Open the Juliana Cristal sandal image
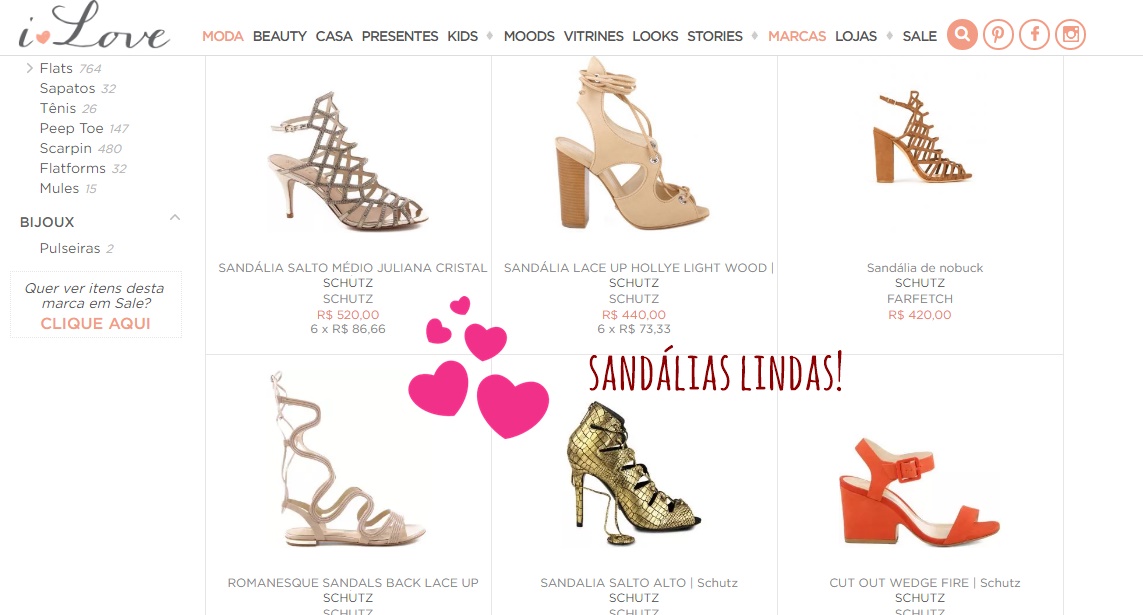 click(348, 160)
